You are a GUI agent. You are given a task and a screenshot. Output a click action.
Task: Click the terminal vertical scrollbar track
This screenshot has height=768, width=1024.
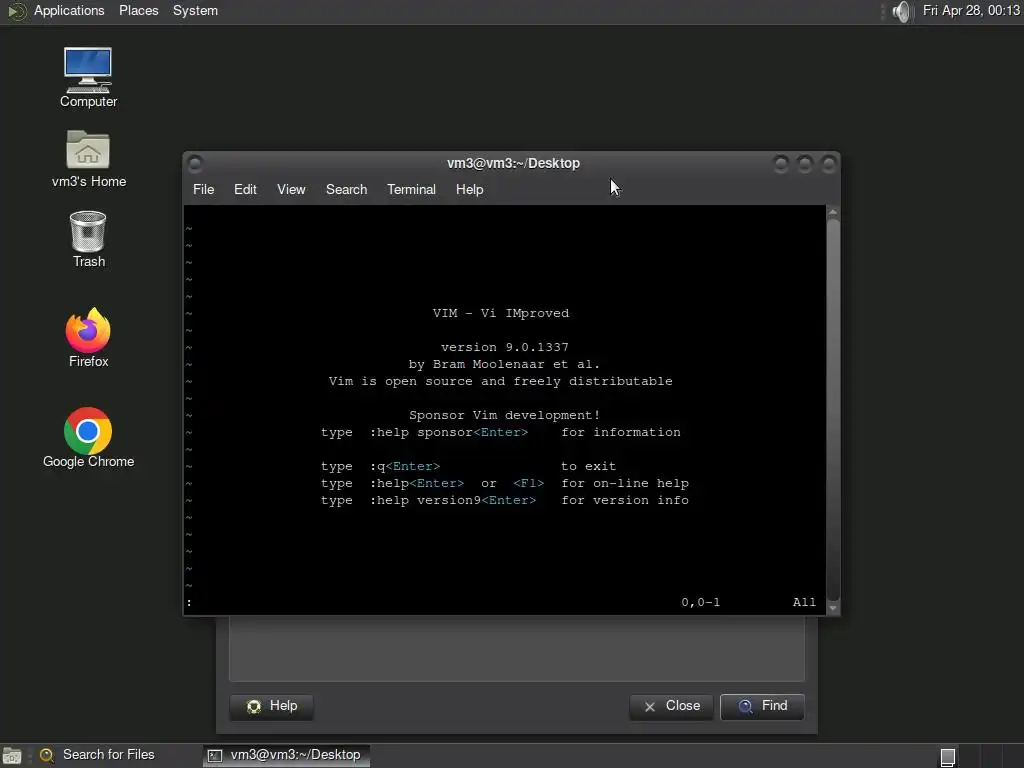point(833,410)
